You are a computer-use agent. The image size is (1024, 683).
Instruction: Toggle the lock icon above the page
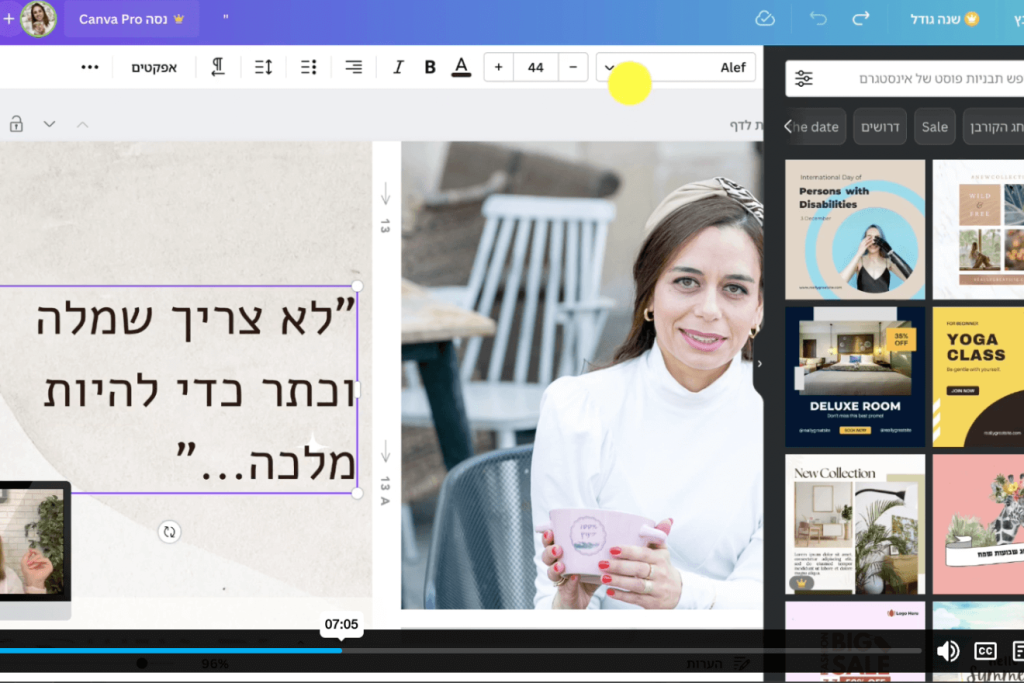[x=16, y=123]
